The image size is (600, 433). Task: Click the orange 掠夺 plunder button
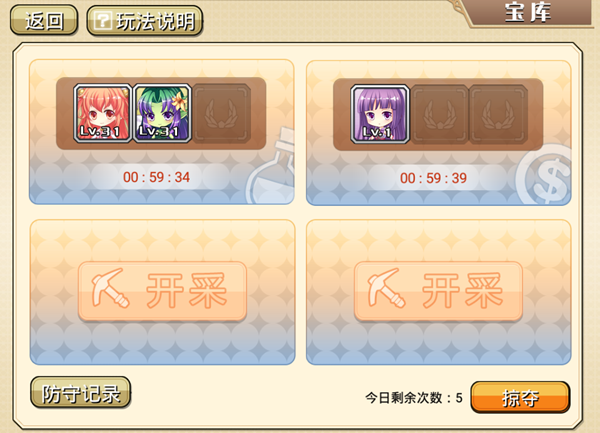[520, 397]
